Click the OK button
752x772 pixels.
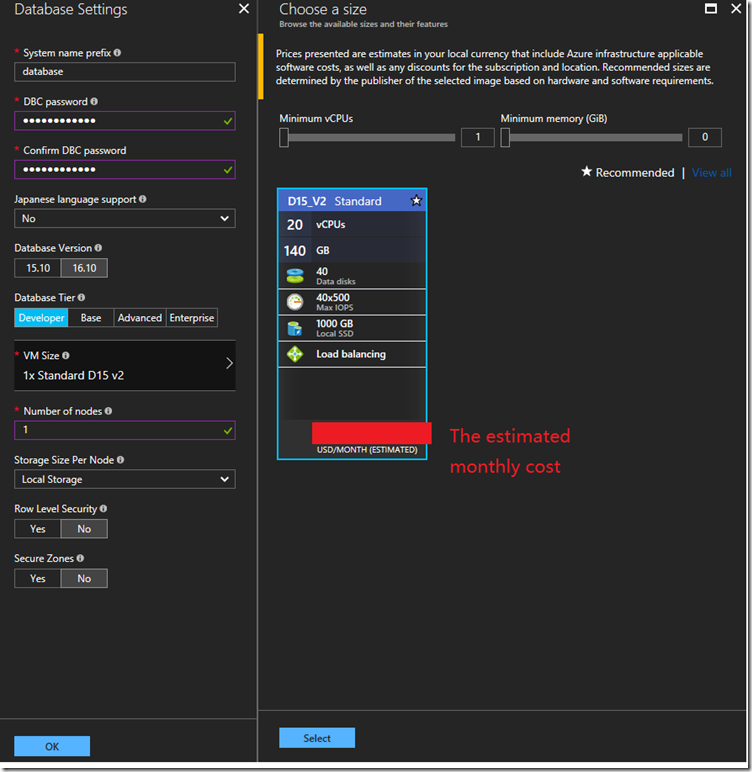tap(52, 746)
